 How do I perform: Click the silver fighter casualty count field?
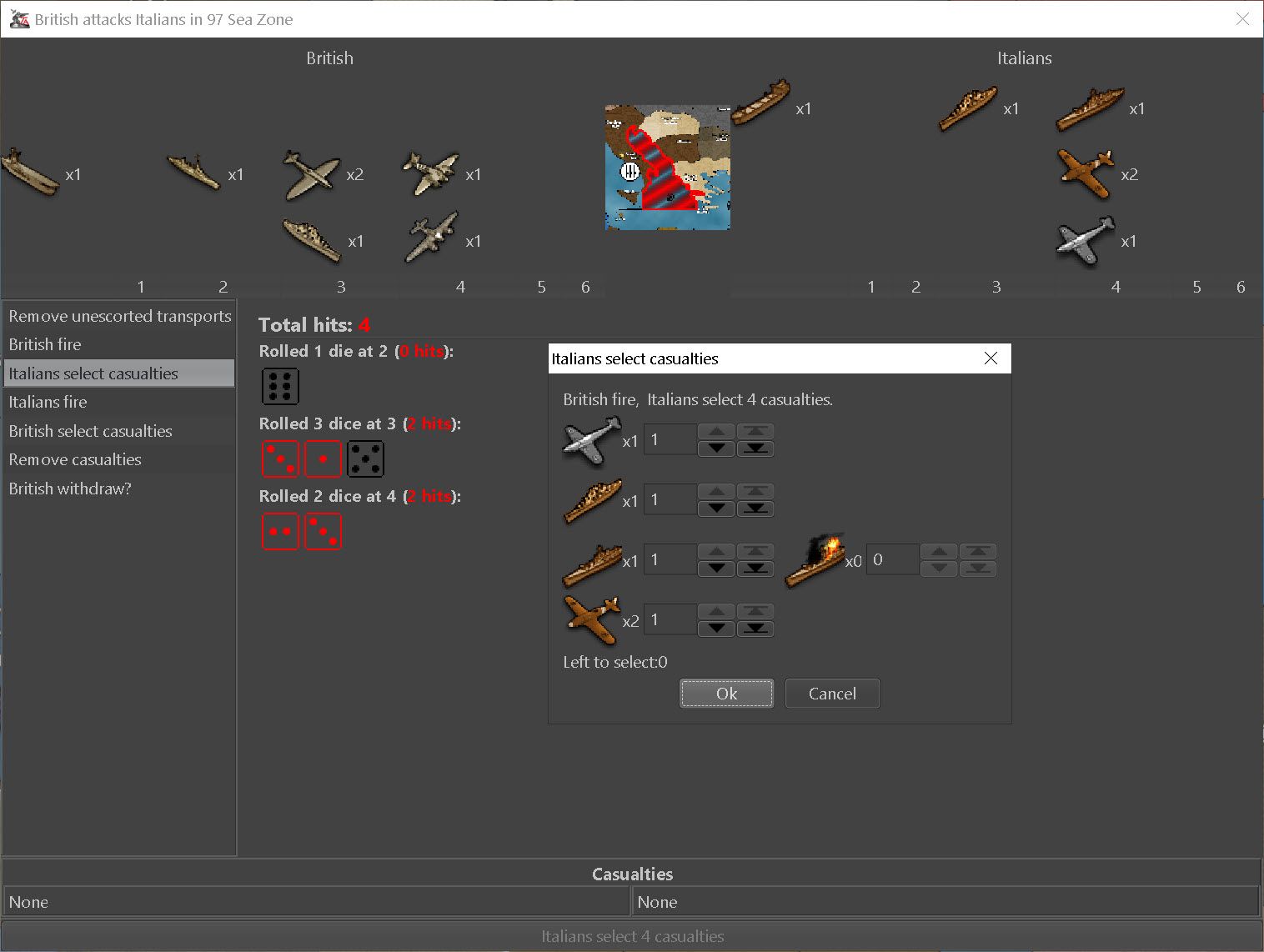coord(670,439)
